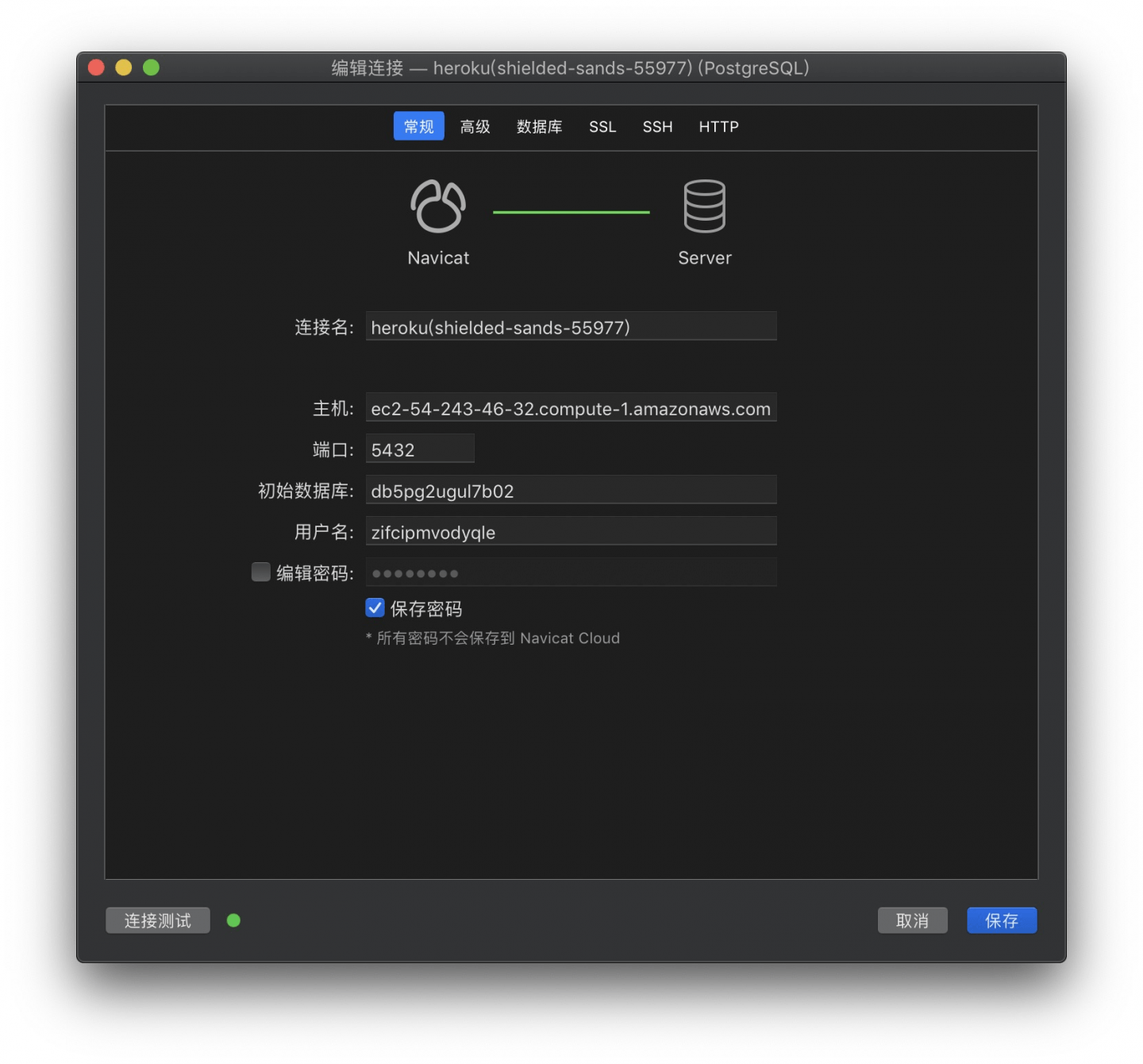Uncheck the 保存密码 checkbox
The height and width of the screenshot is (1064, 1143).
click(375, 608)
